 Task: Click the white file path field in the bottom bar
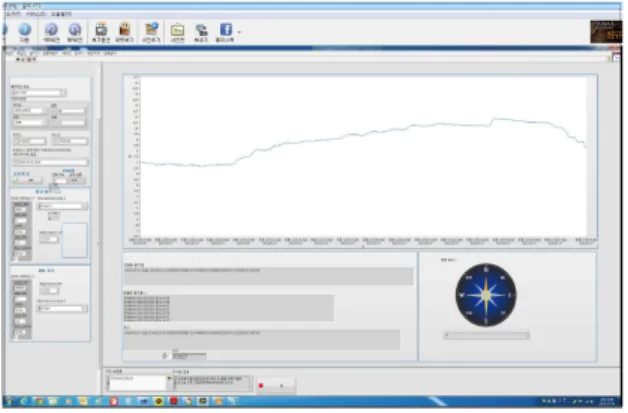tap(137, 383)
